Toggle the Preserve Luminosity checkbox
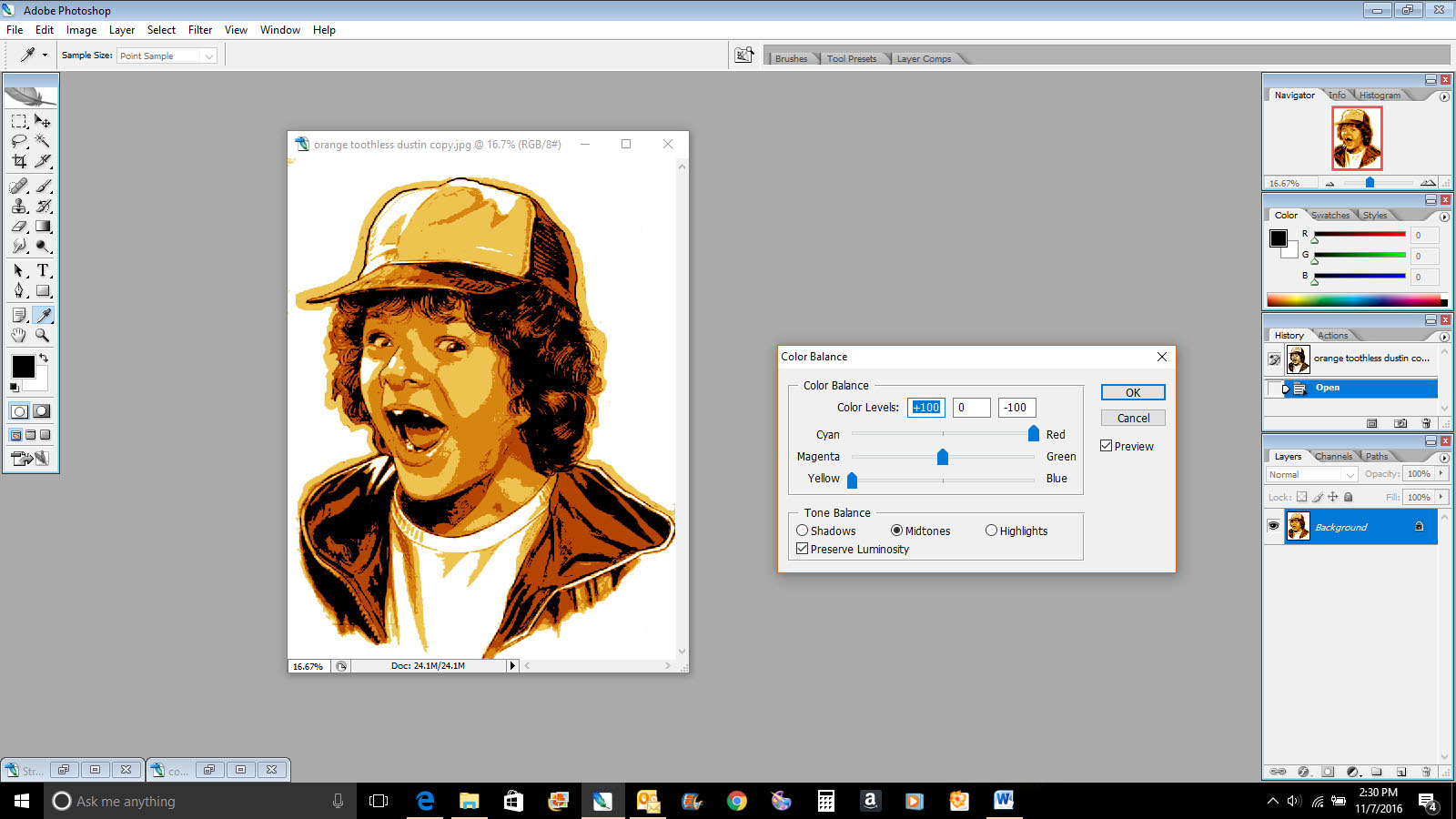 (802, 549)
